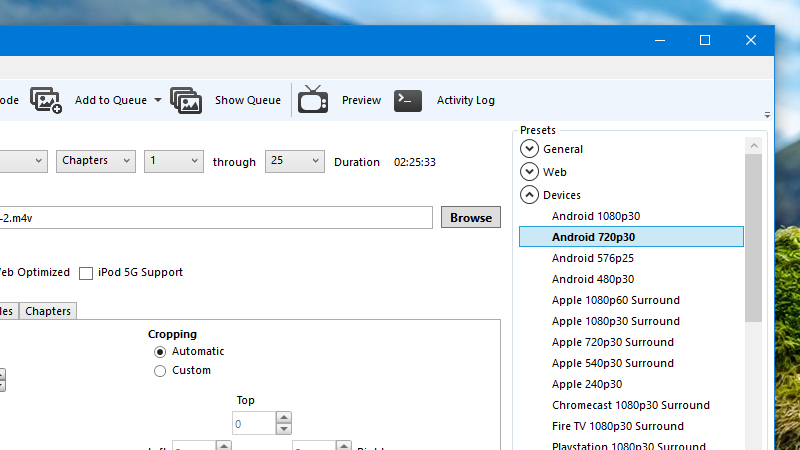Click the destination file path field
The width and height of the screenshot is (800, 450).
pyautogui.click(x=214, y=218)
